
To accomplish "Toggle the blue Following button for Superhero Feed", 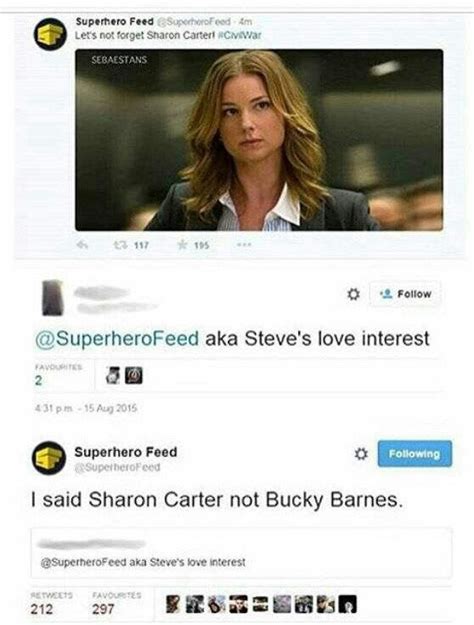I will coord(415,454).
